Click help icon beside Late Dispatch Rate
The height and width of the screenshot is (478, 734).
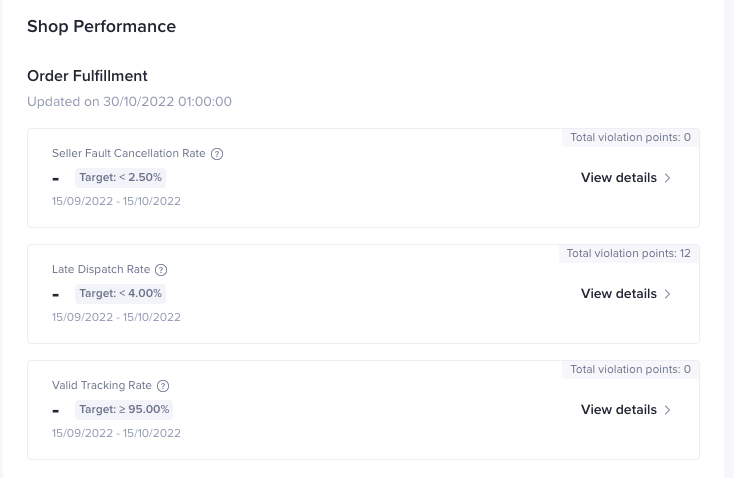point(161,270)
